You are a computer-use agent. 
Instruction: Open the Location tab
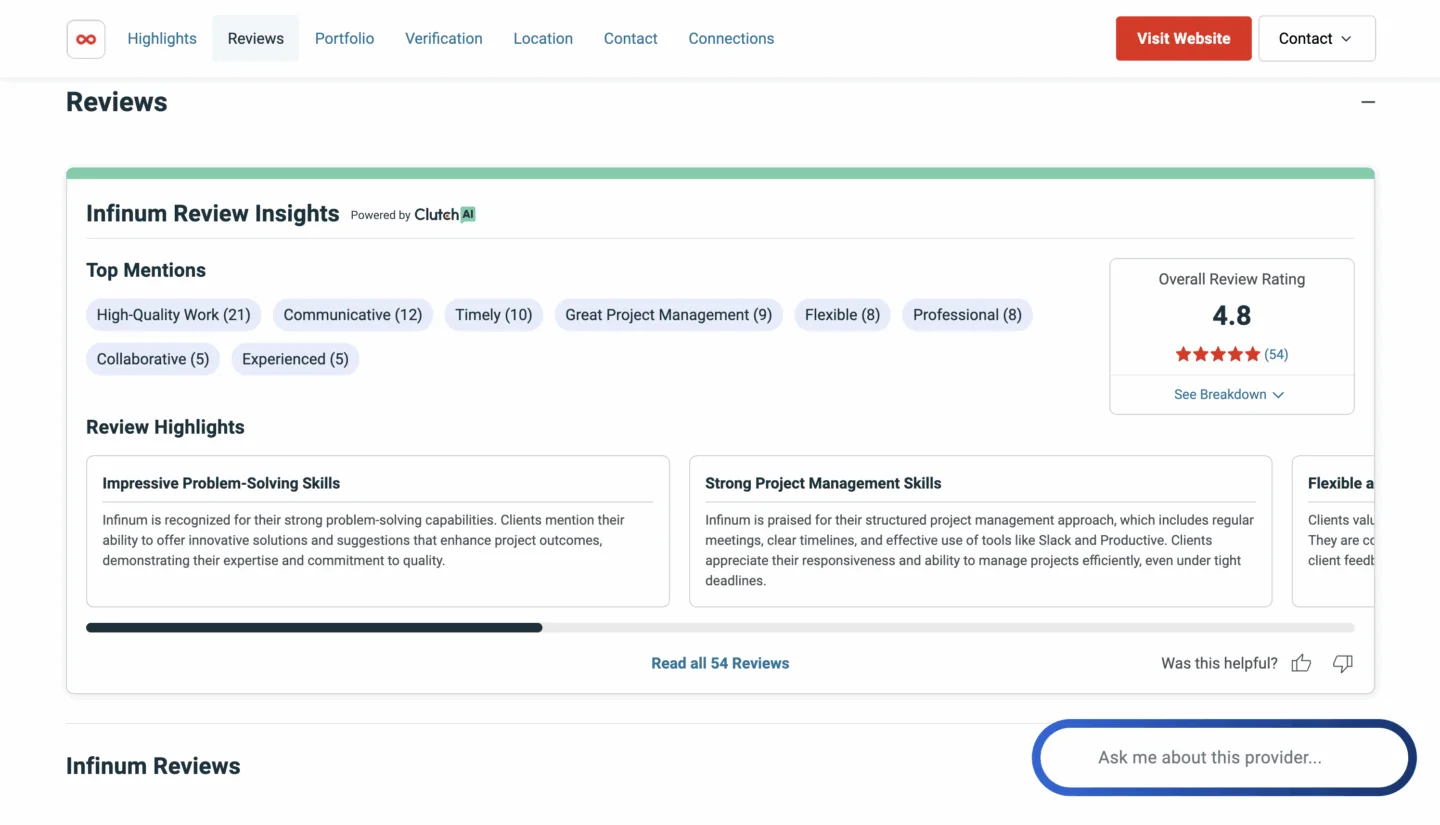coord(543,38)
